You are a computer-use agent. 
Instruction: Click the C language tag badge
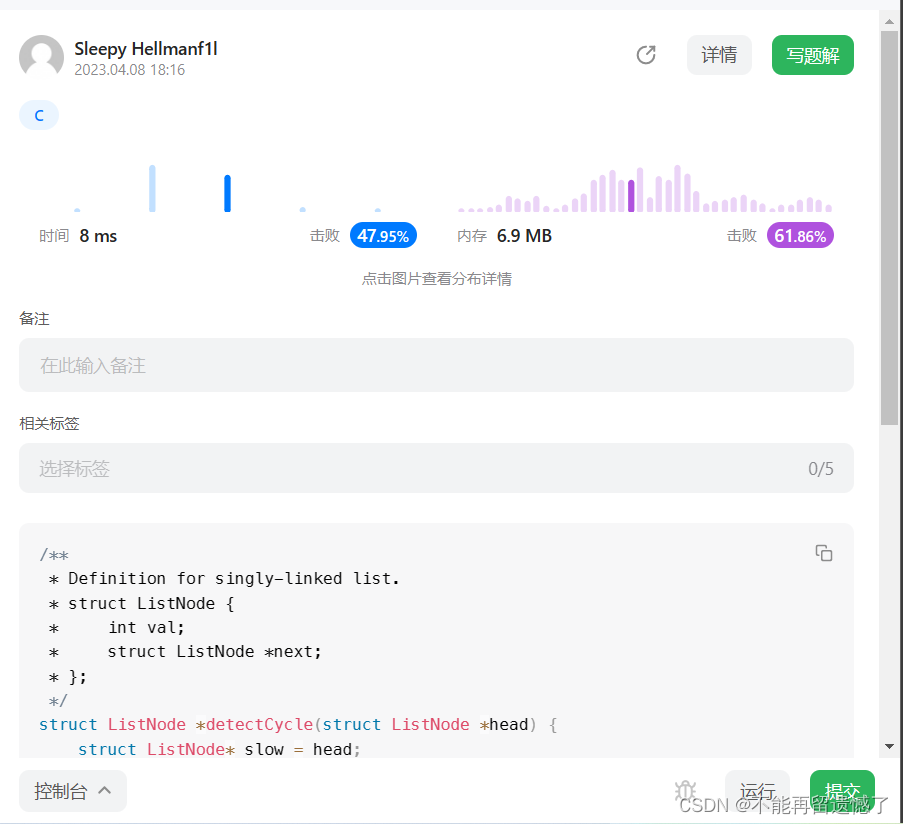coord(39,115)
